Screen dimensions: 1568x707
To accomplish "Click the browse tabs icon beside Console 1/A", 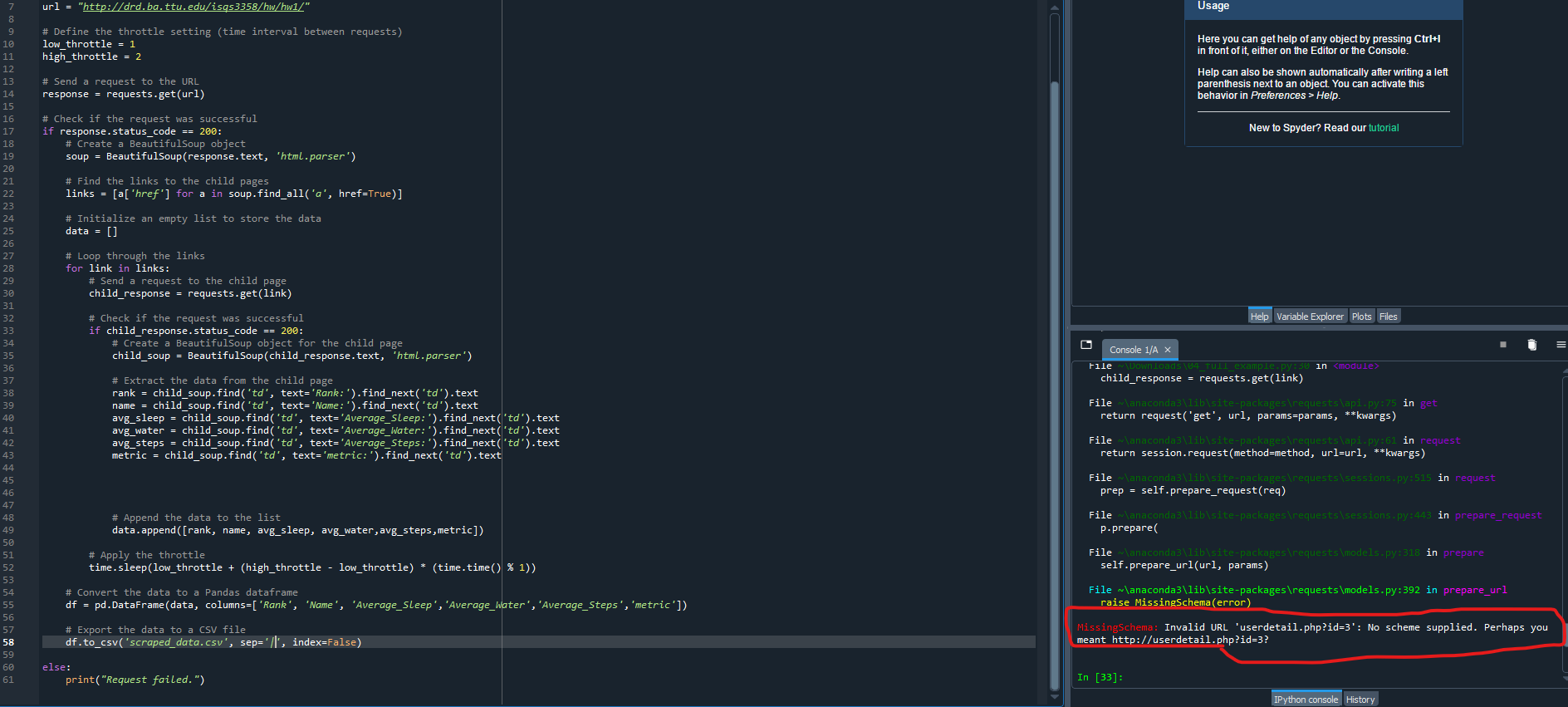I will pyautogui.click(x=1086, y=345).
